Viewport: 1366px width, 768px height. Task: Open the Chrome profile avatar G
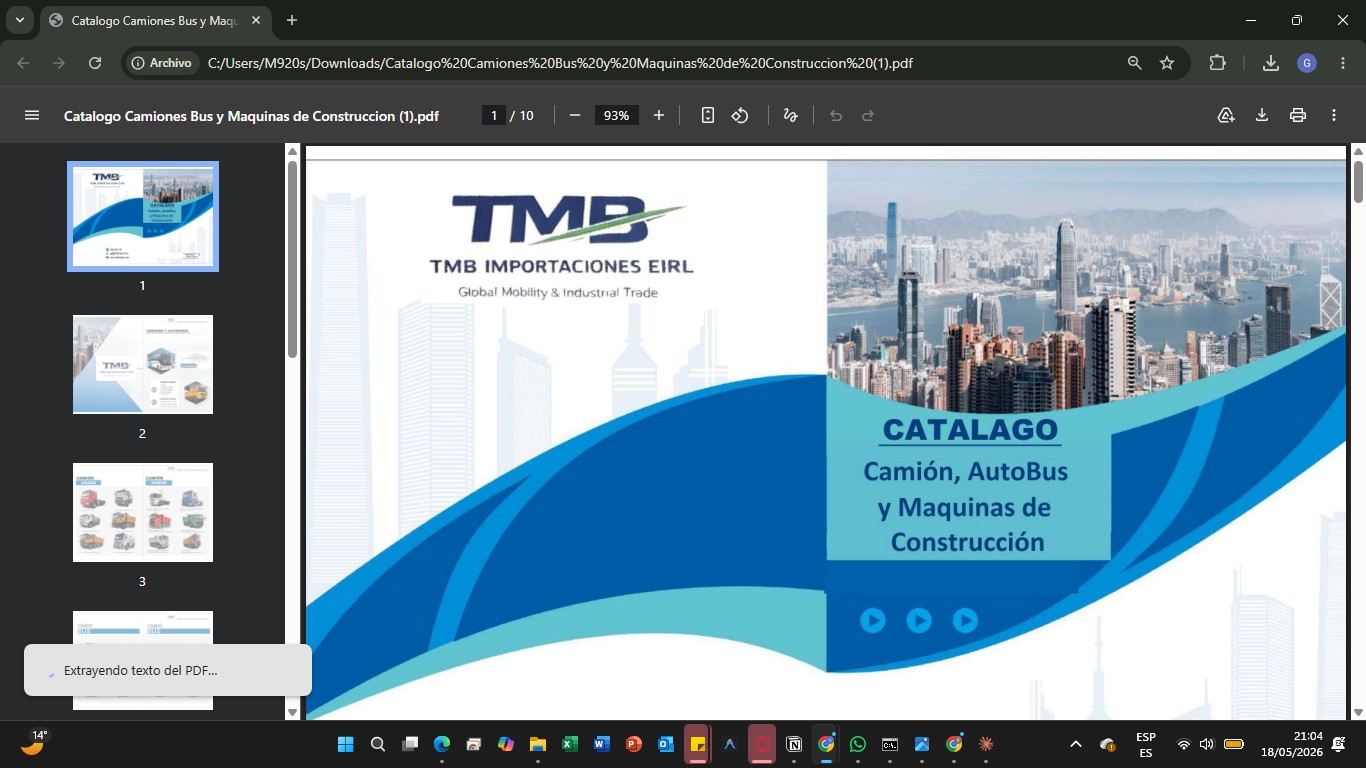(1307, 63)
